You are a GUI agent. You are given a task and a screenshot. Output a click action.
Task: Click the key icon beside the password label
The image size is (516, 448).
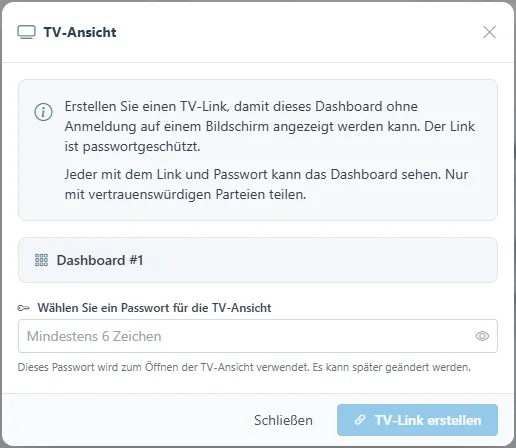(x=23, y=308)
